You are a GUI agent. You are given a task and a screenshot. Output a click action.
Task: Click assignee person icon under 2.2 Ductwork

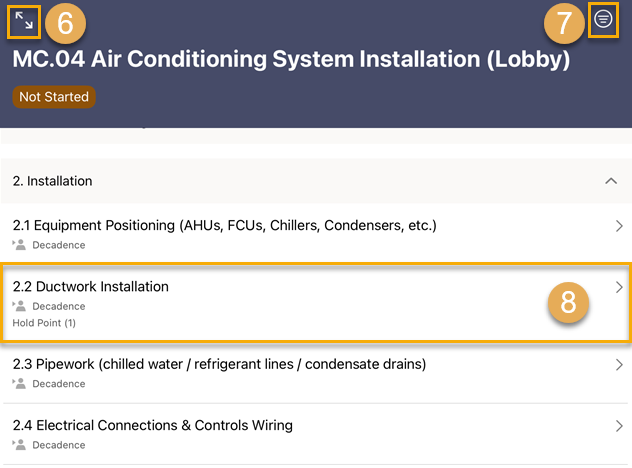[20, 306]
